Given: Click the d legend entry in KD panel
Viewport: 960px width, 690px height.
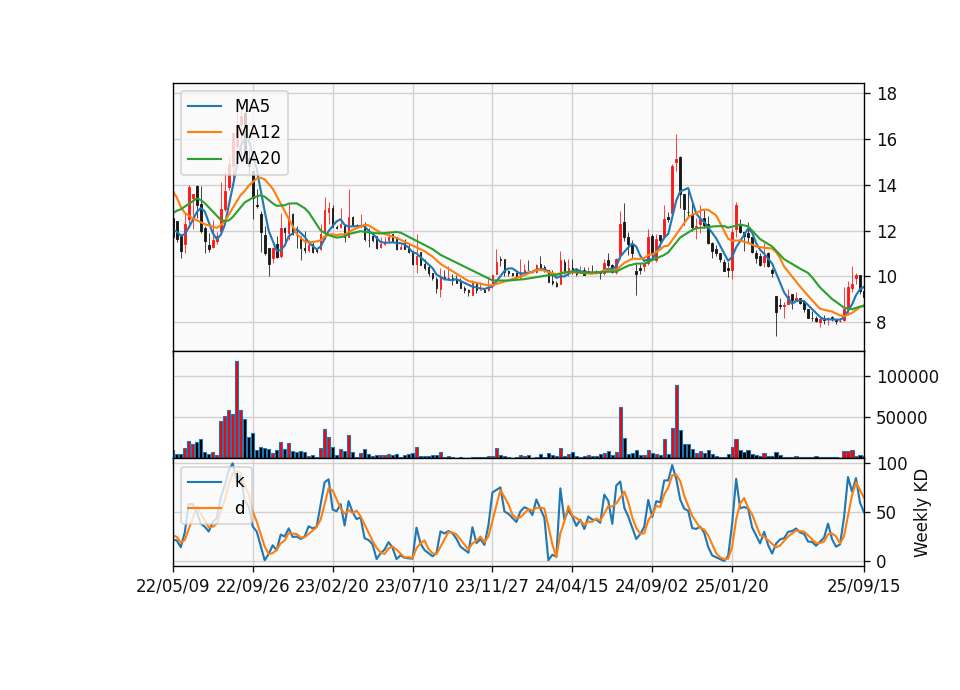Looking at the screenshot, I should point(216,508).
